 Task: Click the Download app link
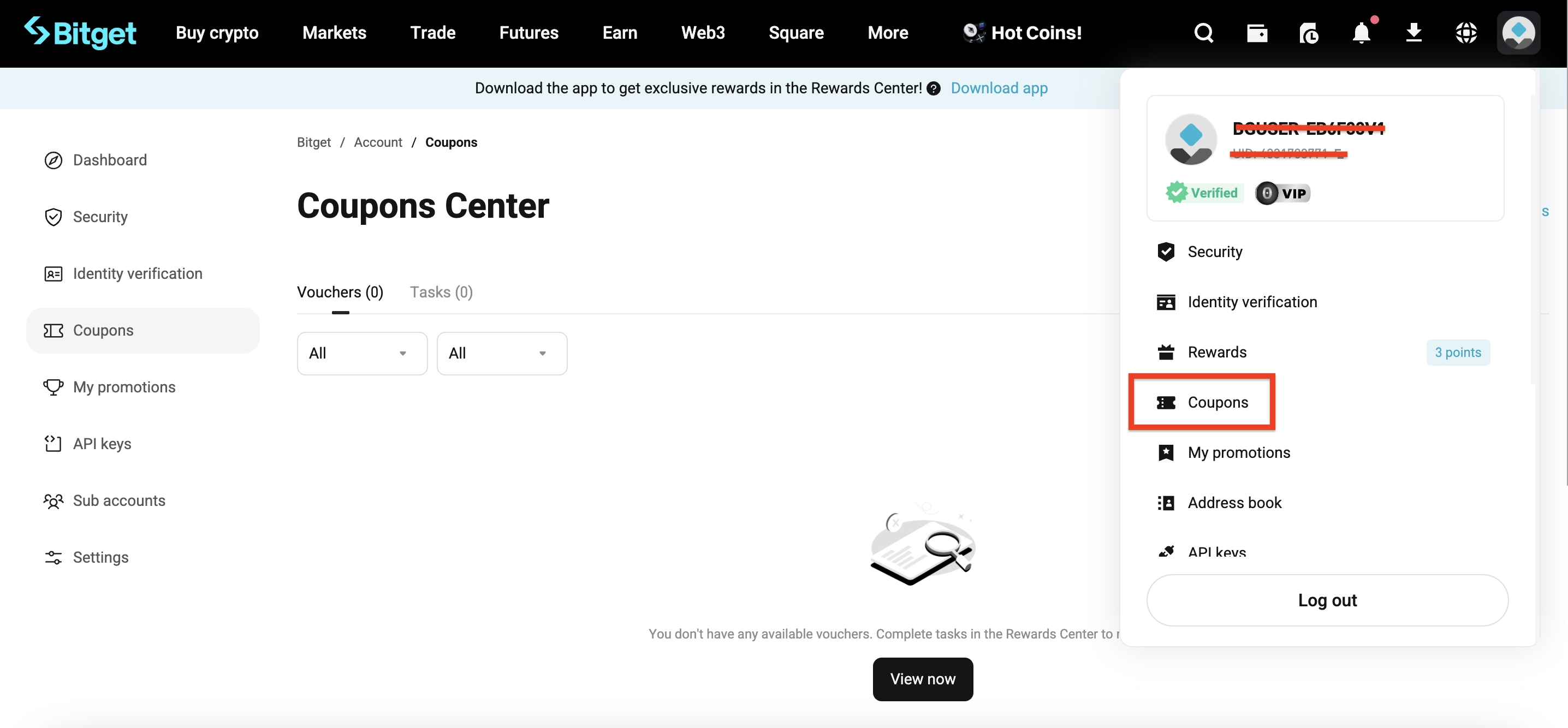(999, 89)
